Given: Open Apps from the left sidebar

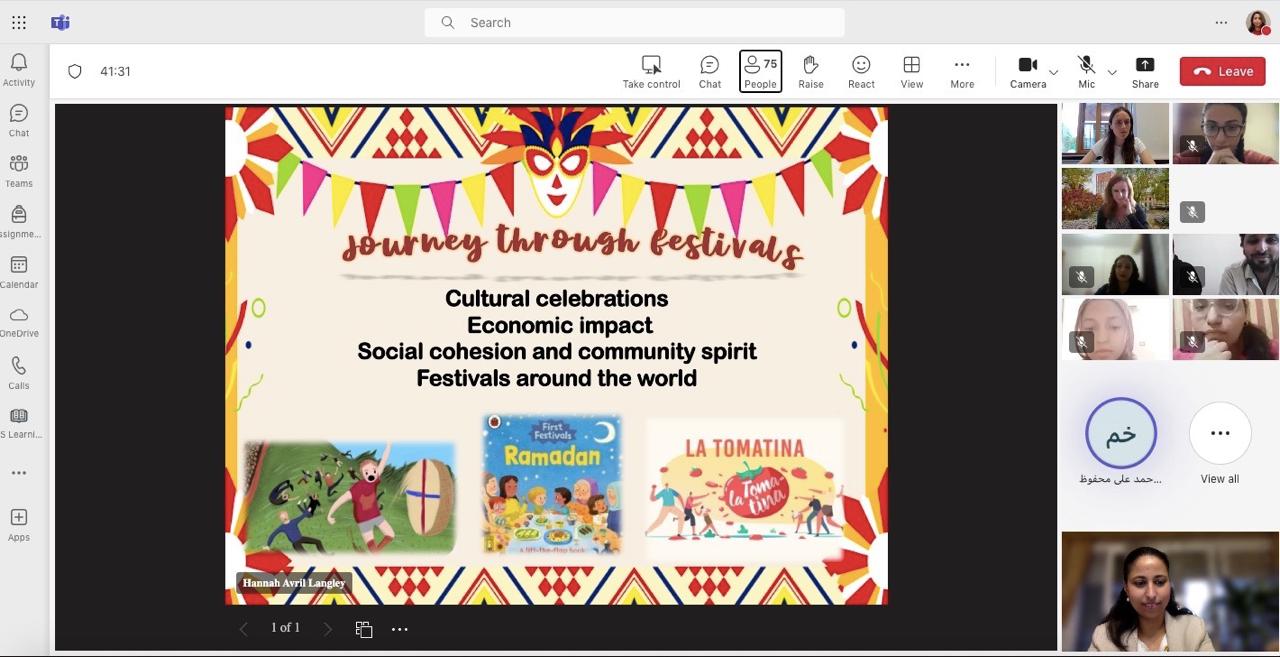Looking at the screenshot, I should pos(18,524).
